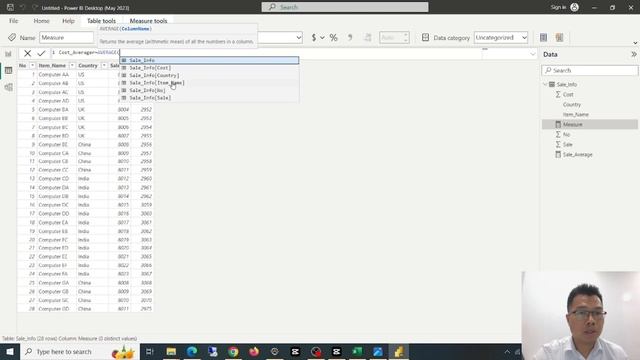This screenshot has width=640, height=360.
Task: Switch to Report view in left sidebar
Action: click(x=8, y=54)
